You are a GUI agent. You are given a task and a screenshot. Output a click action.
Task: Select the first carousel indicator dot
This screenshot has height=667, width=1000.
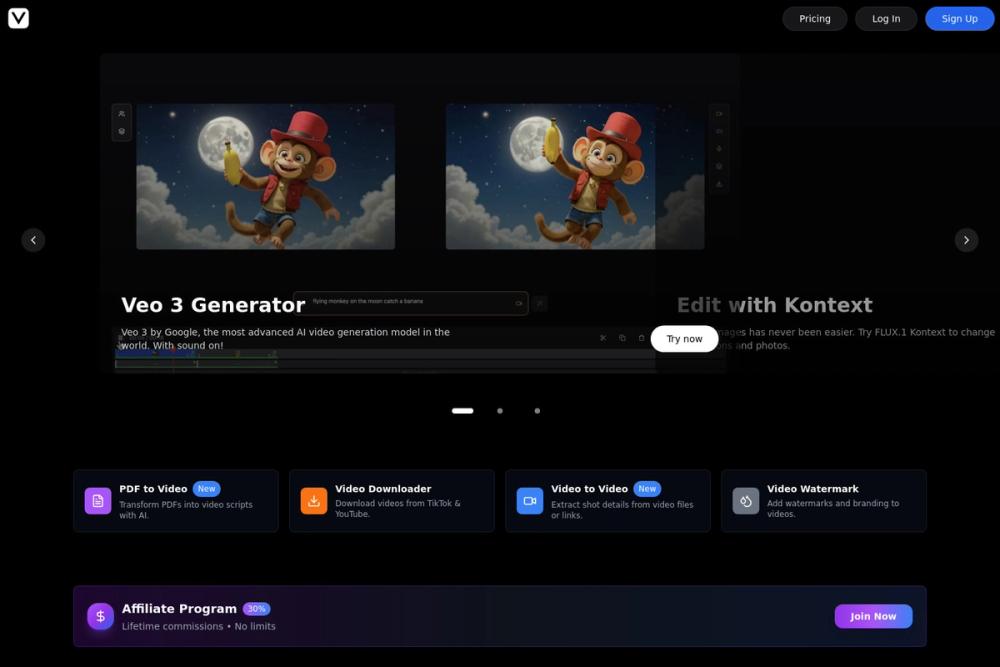(462, 410)
